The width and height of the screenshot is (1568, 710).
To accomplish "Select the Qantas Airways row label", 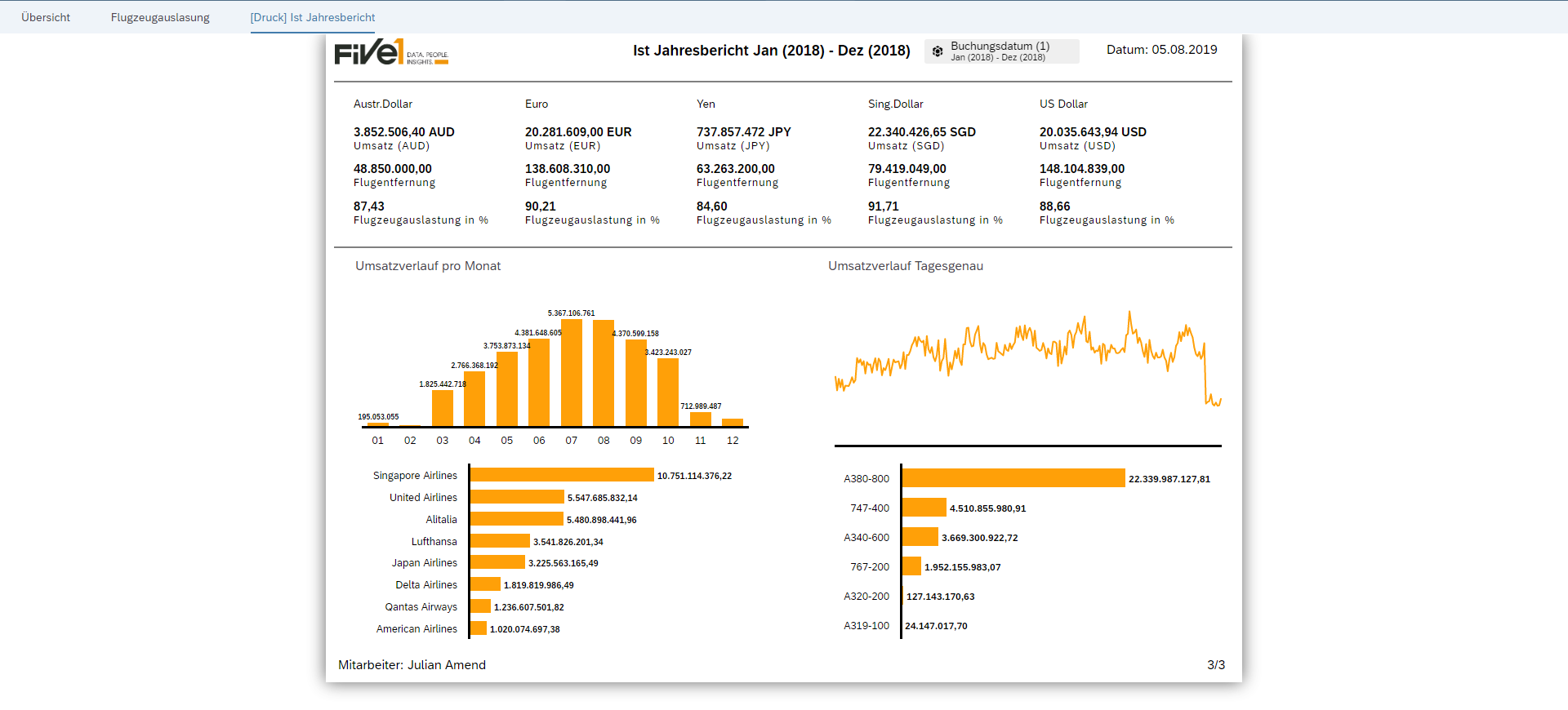I will [421, 607].
